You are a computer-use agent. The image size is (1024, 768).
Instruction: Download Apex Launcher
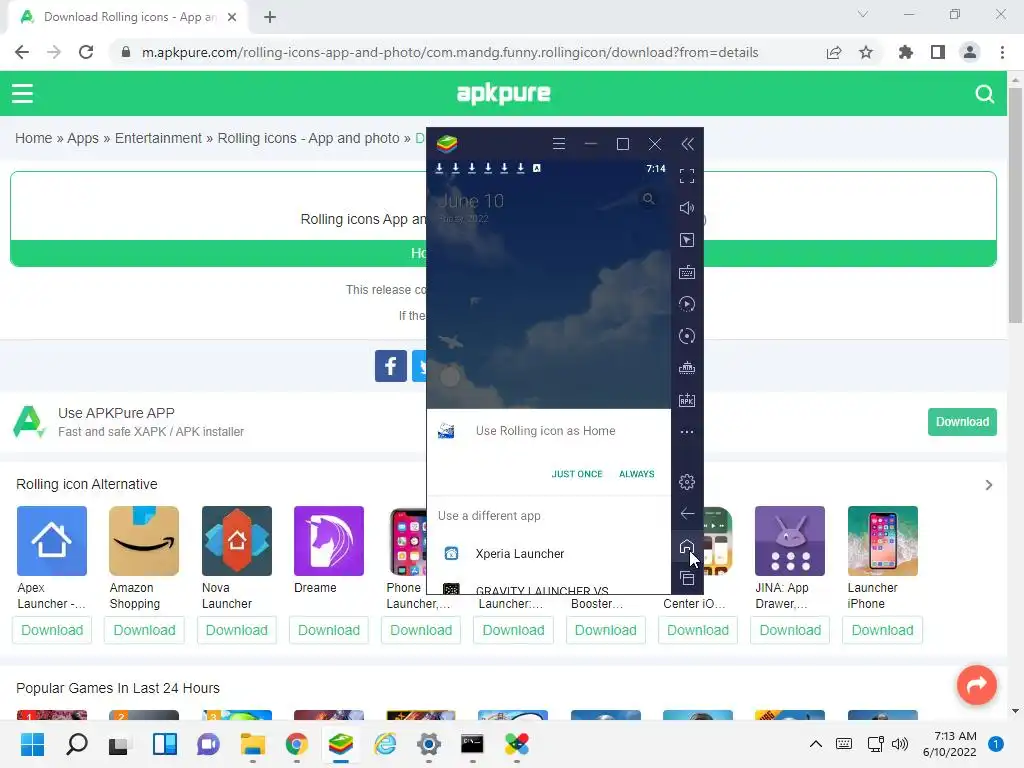[52, 630]
